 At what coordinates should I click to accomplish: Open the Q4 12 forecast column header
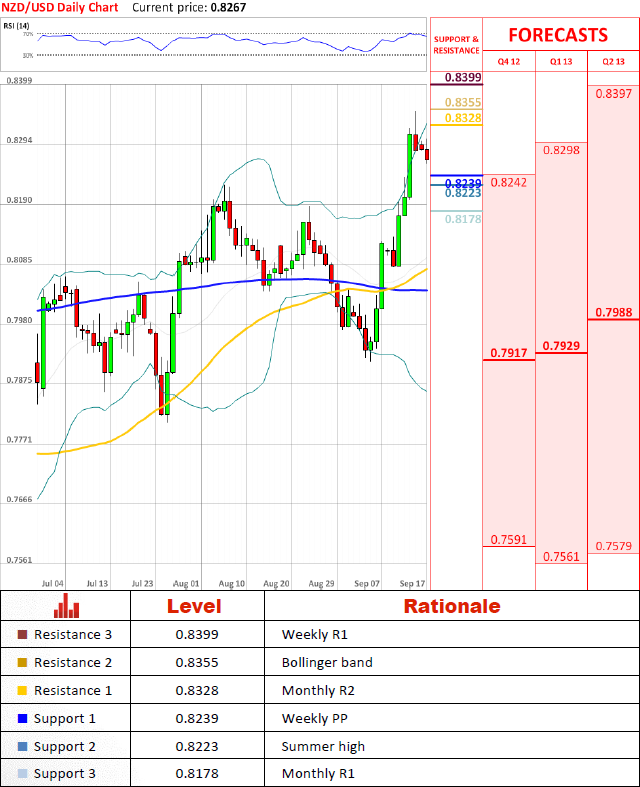pyautogui.click(x=508, y=61)
